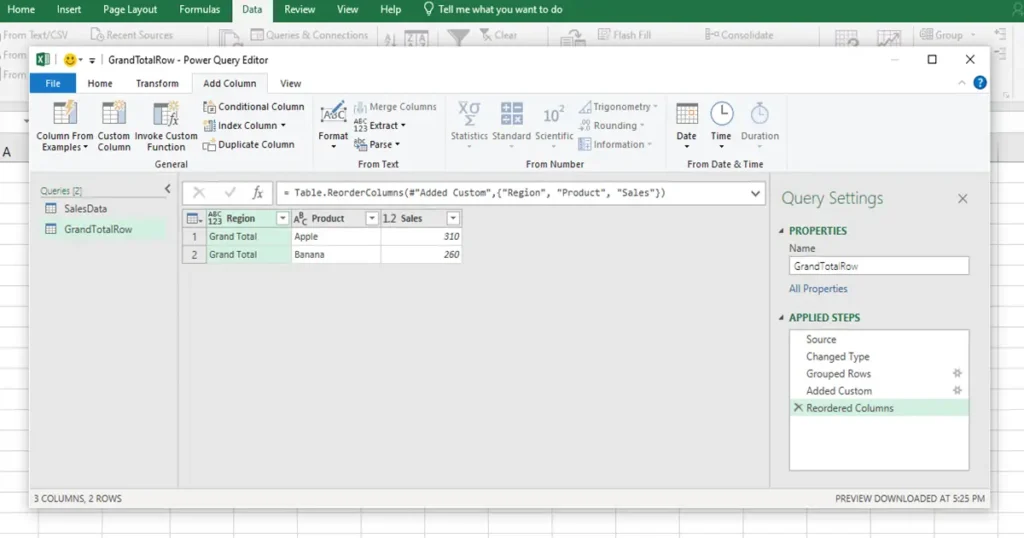This screenshot has height=538, width=1024.
Task: Select the Grouped Rows step
Action: (x=839, y=373)
